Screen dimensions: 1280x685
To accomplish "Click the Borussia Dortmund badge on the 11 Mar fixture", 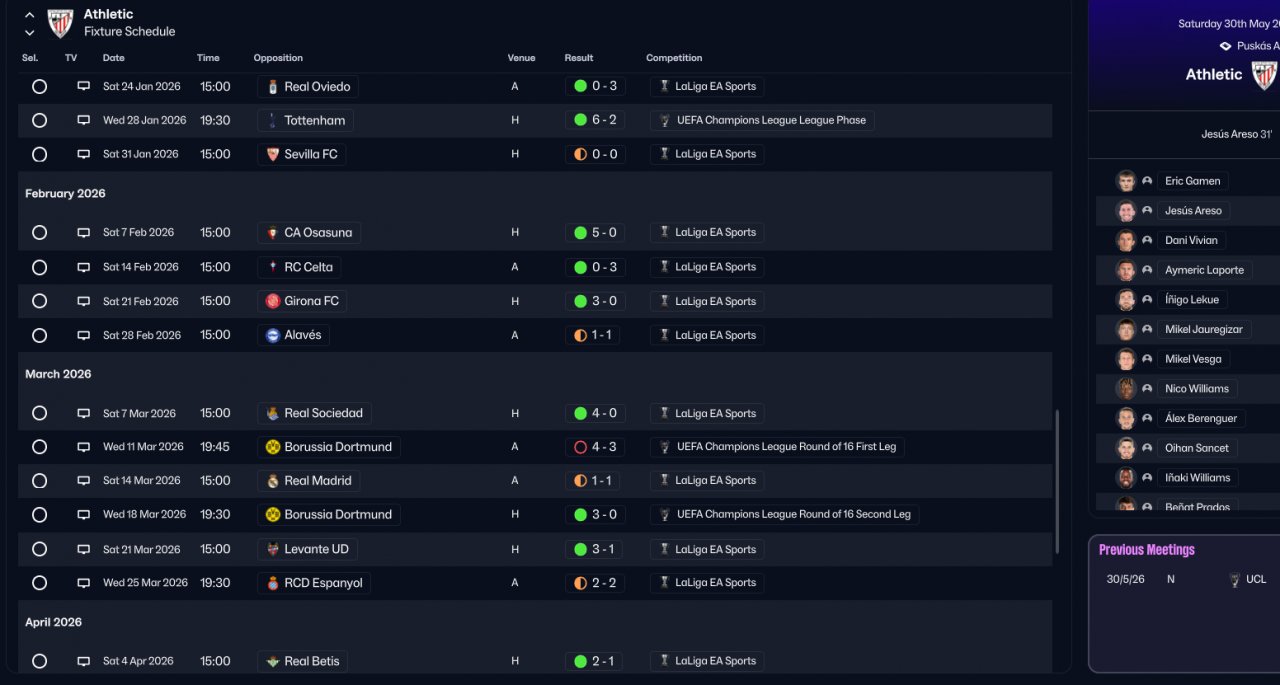I will point(272,447).
